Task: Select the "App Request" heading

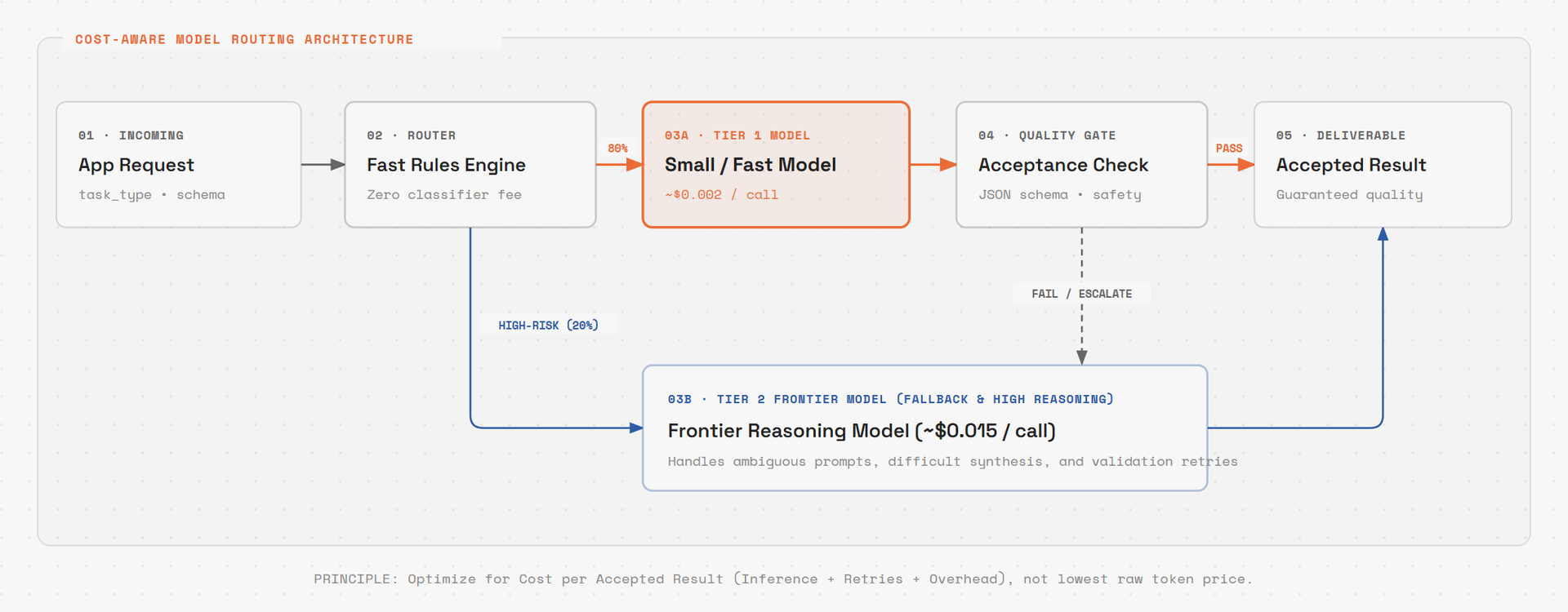Action: (136, 165)
